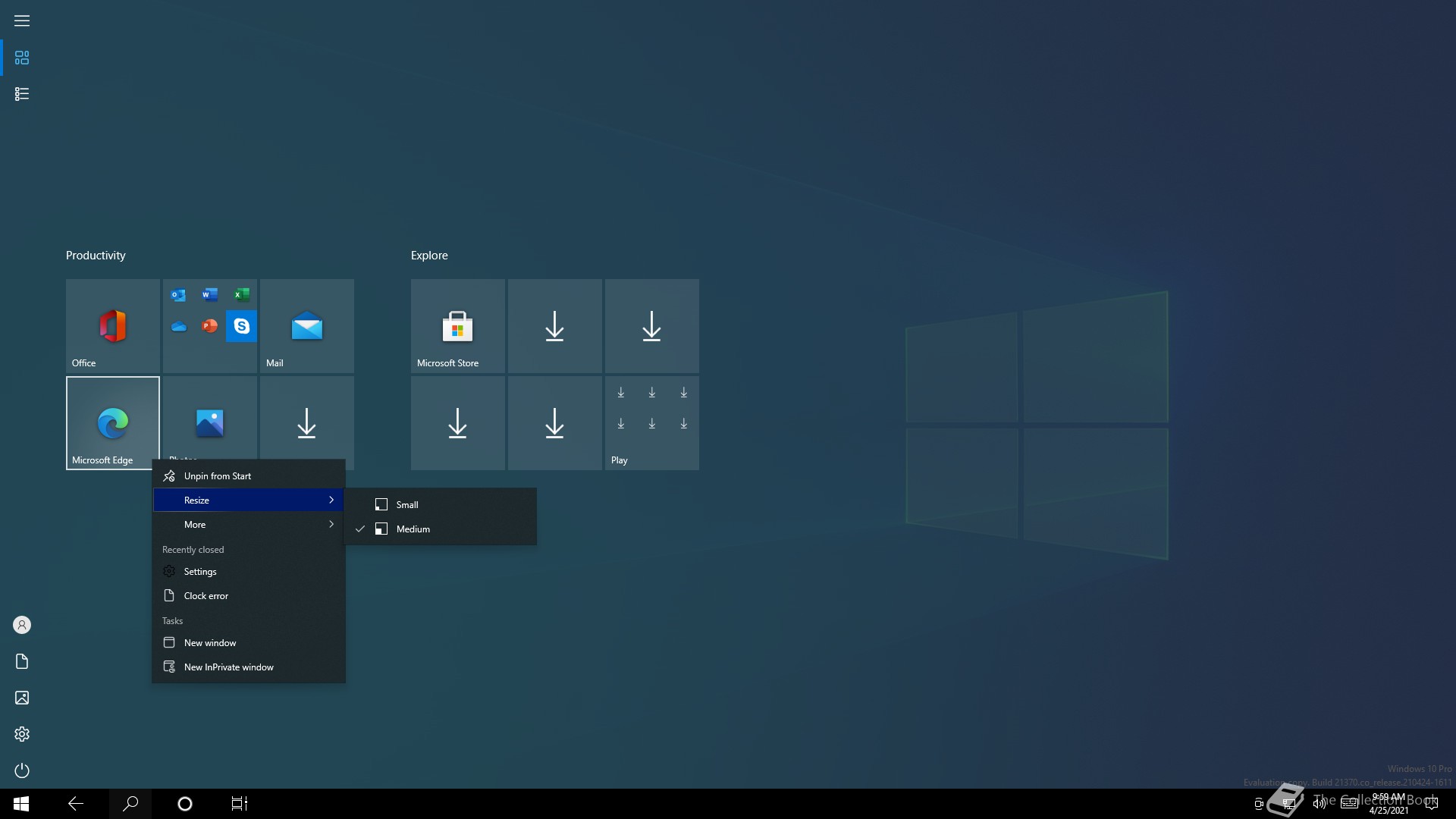Open New InPrivate window task
Screen dimensions: 1456x819
228,667
